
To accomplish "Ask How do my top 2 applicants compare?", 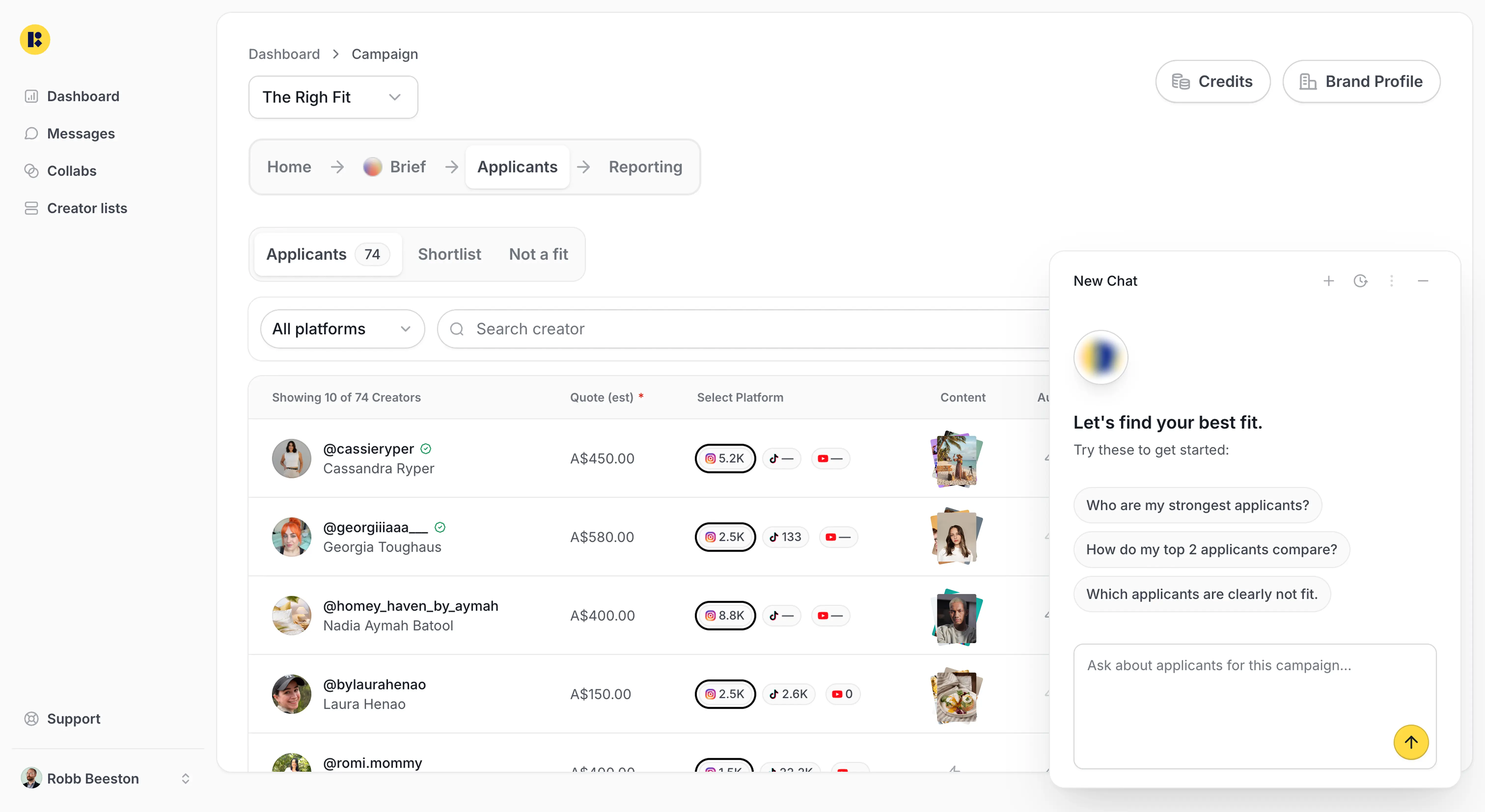I will pyautogui.click(x=1211, y=550).
